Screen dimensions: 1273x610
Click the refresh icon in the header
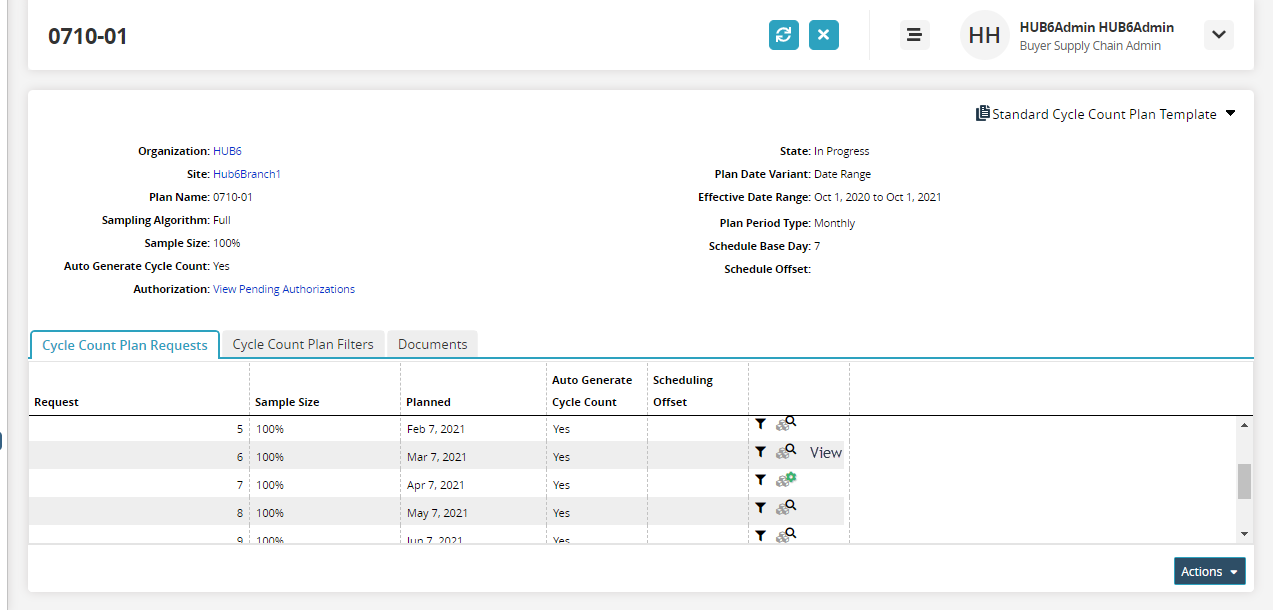point(784,35)
